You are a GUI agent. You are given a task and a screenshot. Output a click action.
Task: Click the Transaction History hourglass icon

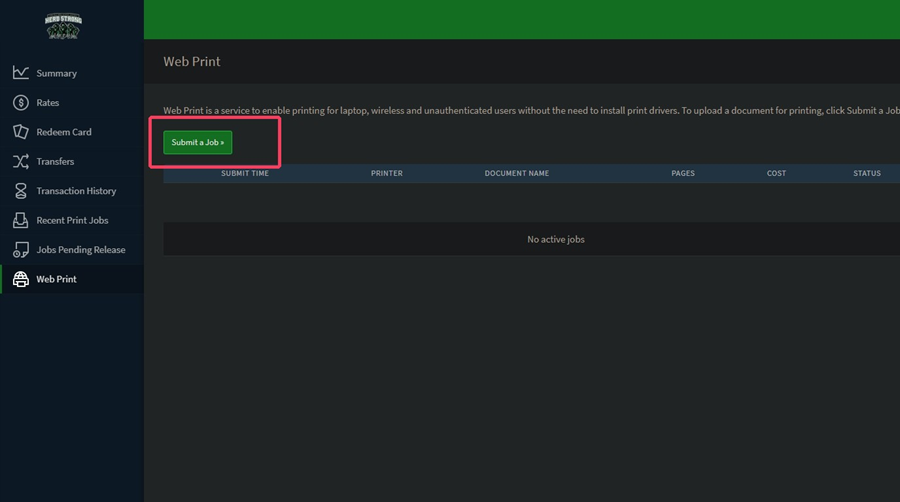pyautogui.click(x=21, y=190)
